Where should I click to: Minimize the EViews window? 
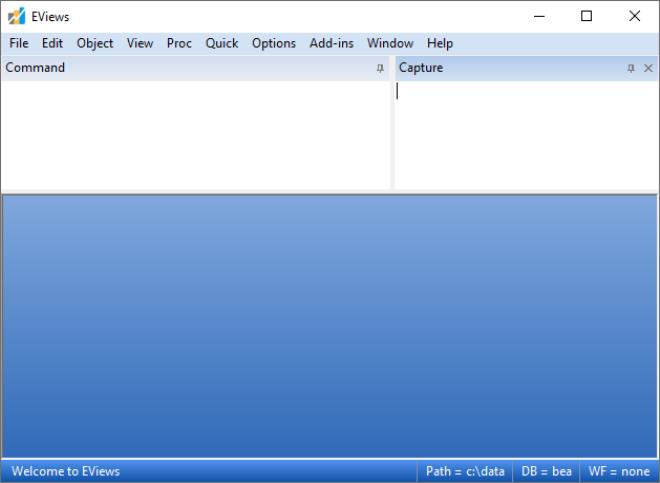coord(540,16)
